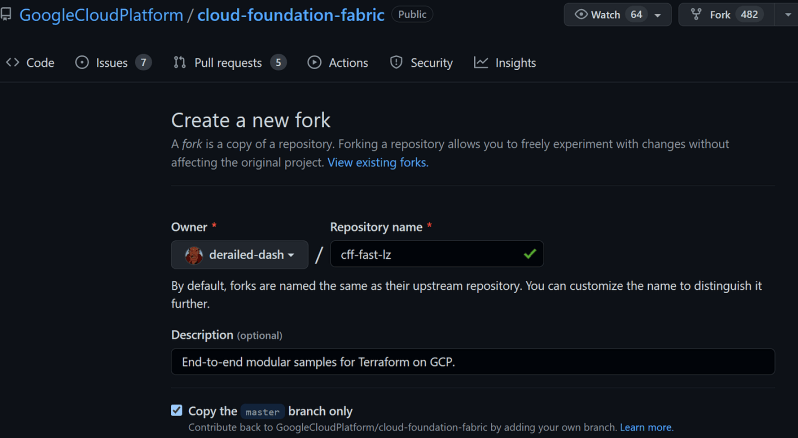Click the Pull requests count badge 5
Screen dimensions: 798x438
point(278,63)
